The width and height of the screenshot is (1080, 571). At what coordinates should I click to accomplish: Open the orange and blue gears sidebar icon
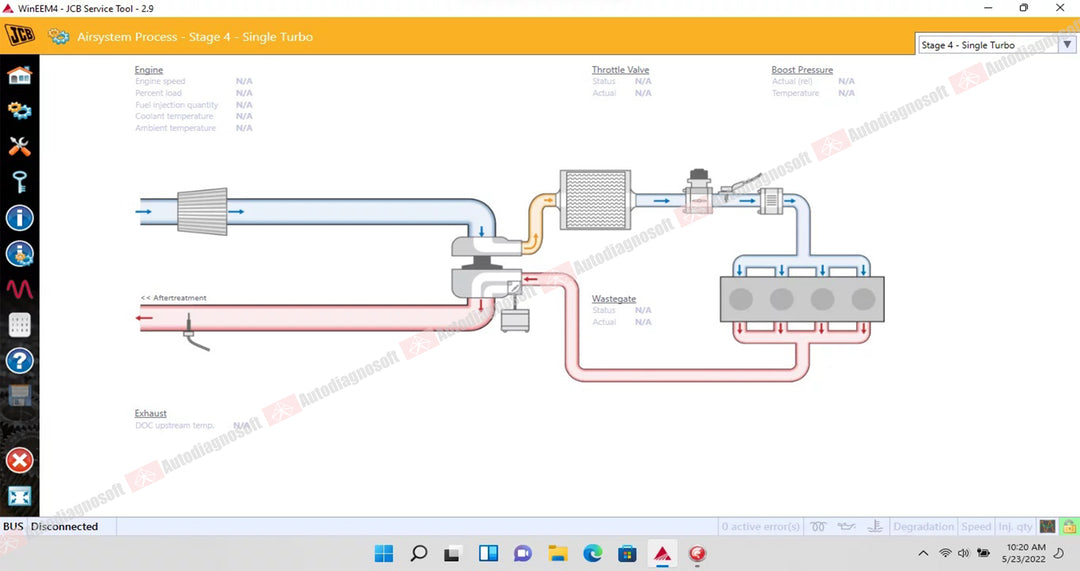pos(19,110)
